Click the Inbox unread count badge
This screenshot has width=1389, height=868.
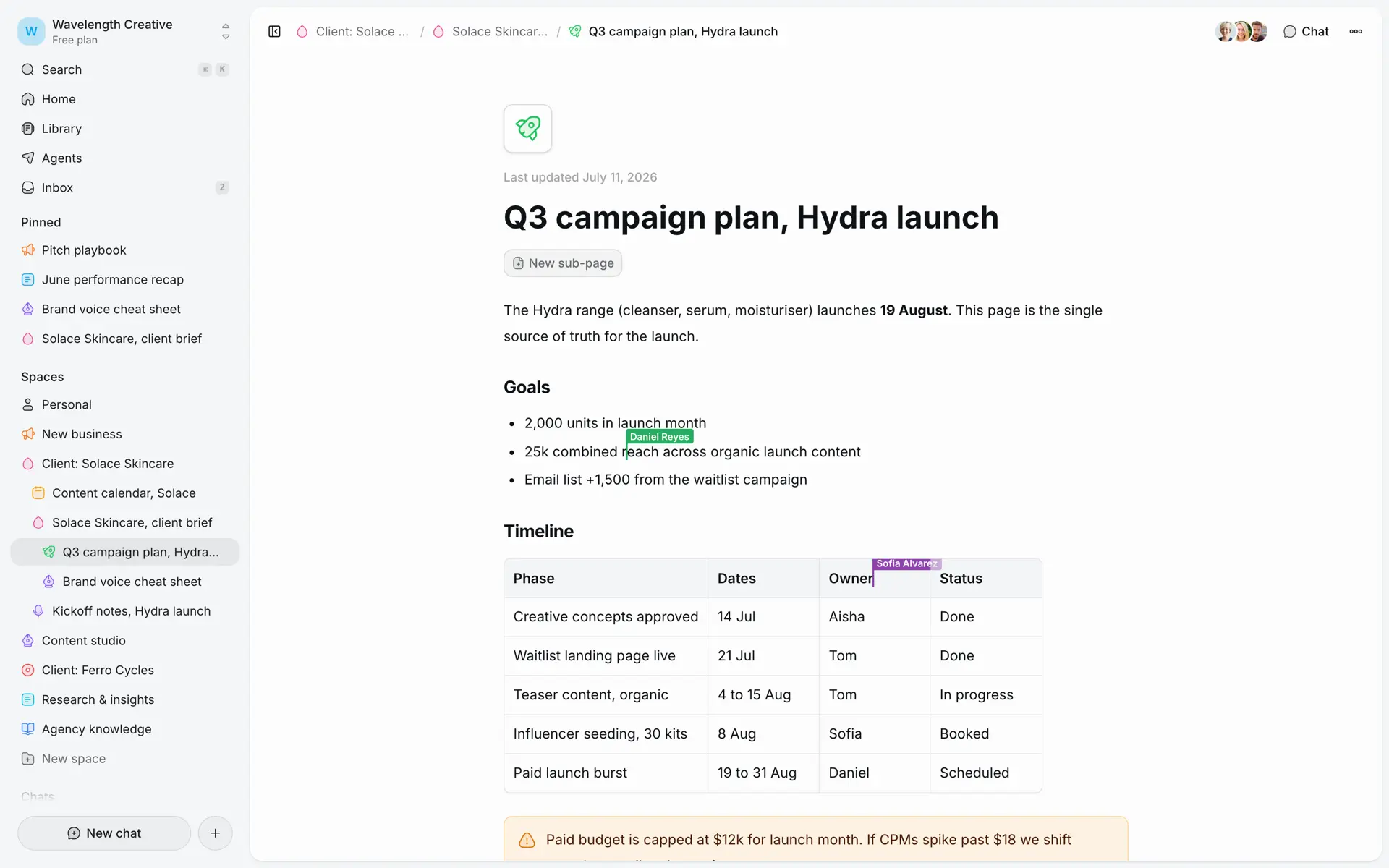[x=222, y=187]
